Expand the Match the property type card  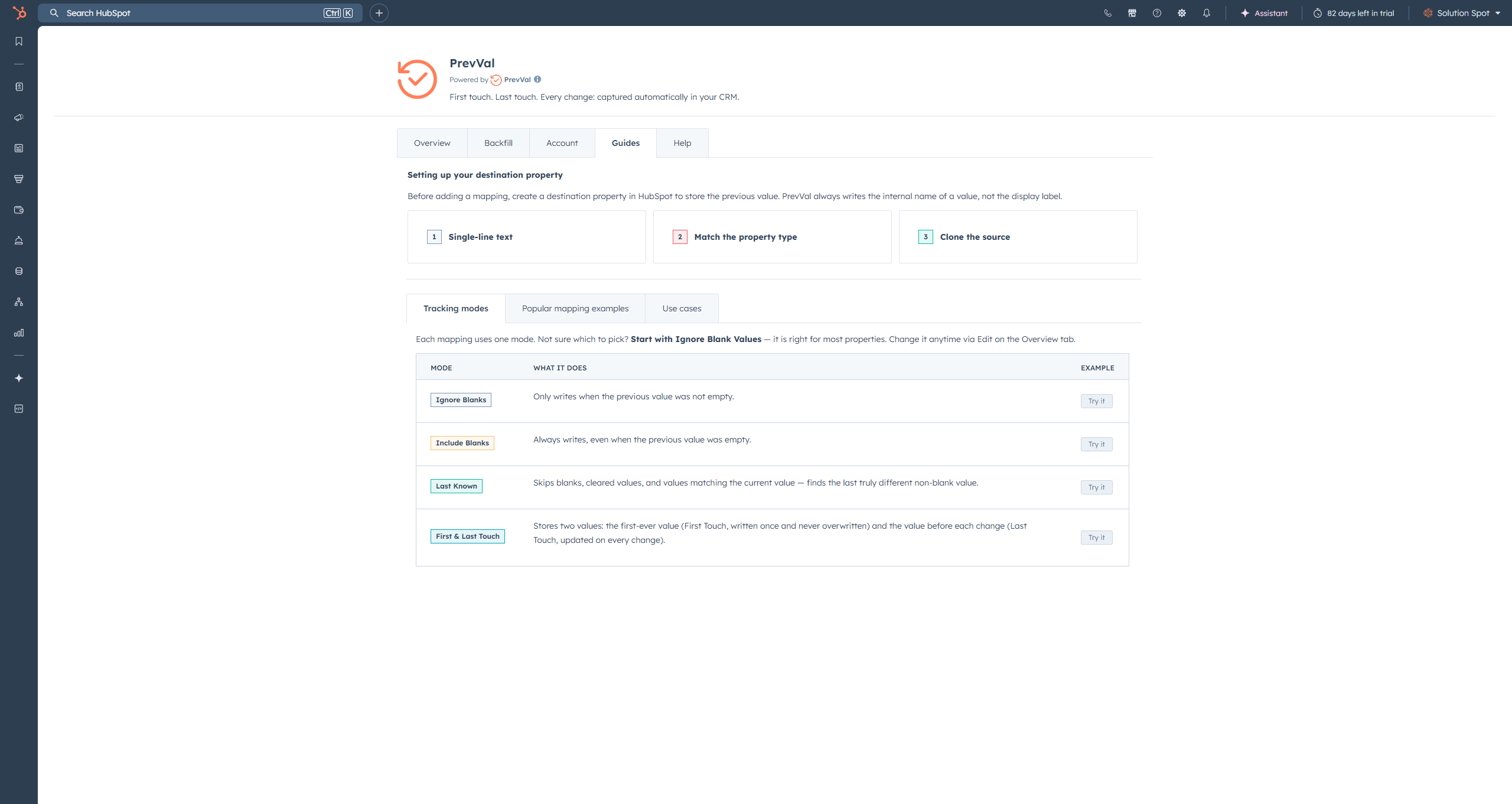[772, 237]
